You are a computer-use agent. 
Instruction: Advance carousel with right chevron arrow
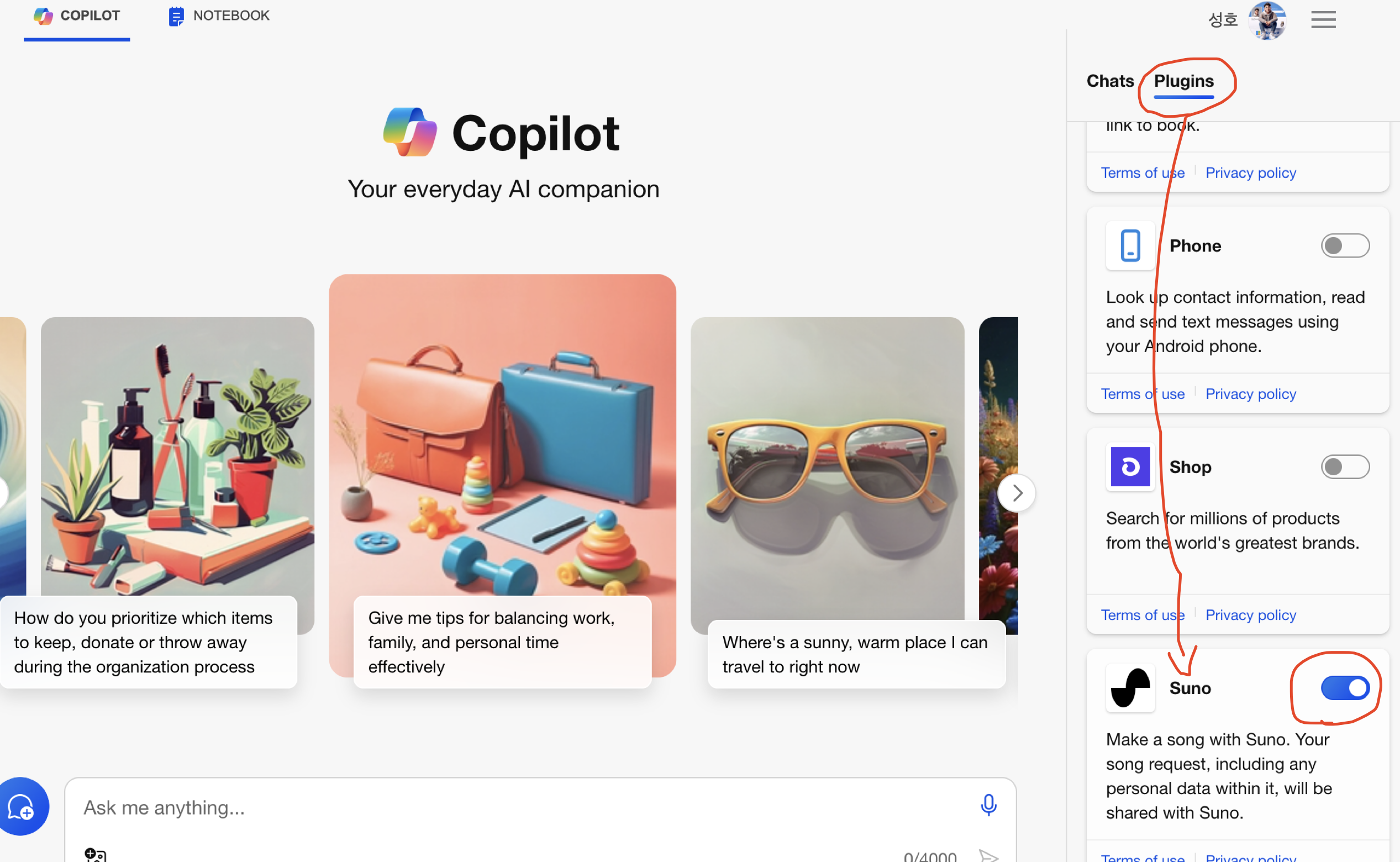click(1017, 493)
